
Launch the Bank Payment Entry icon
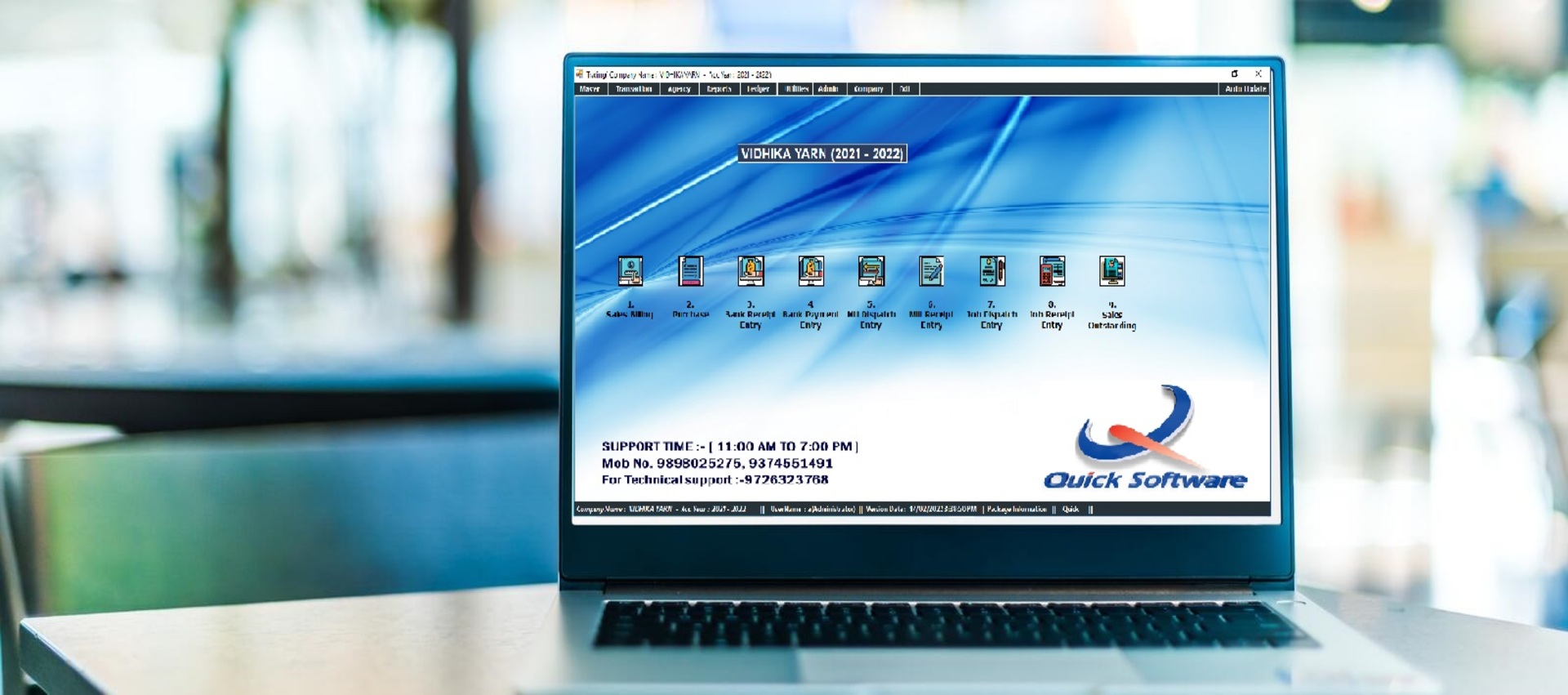click(811, 271)
